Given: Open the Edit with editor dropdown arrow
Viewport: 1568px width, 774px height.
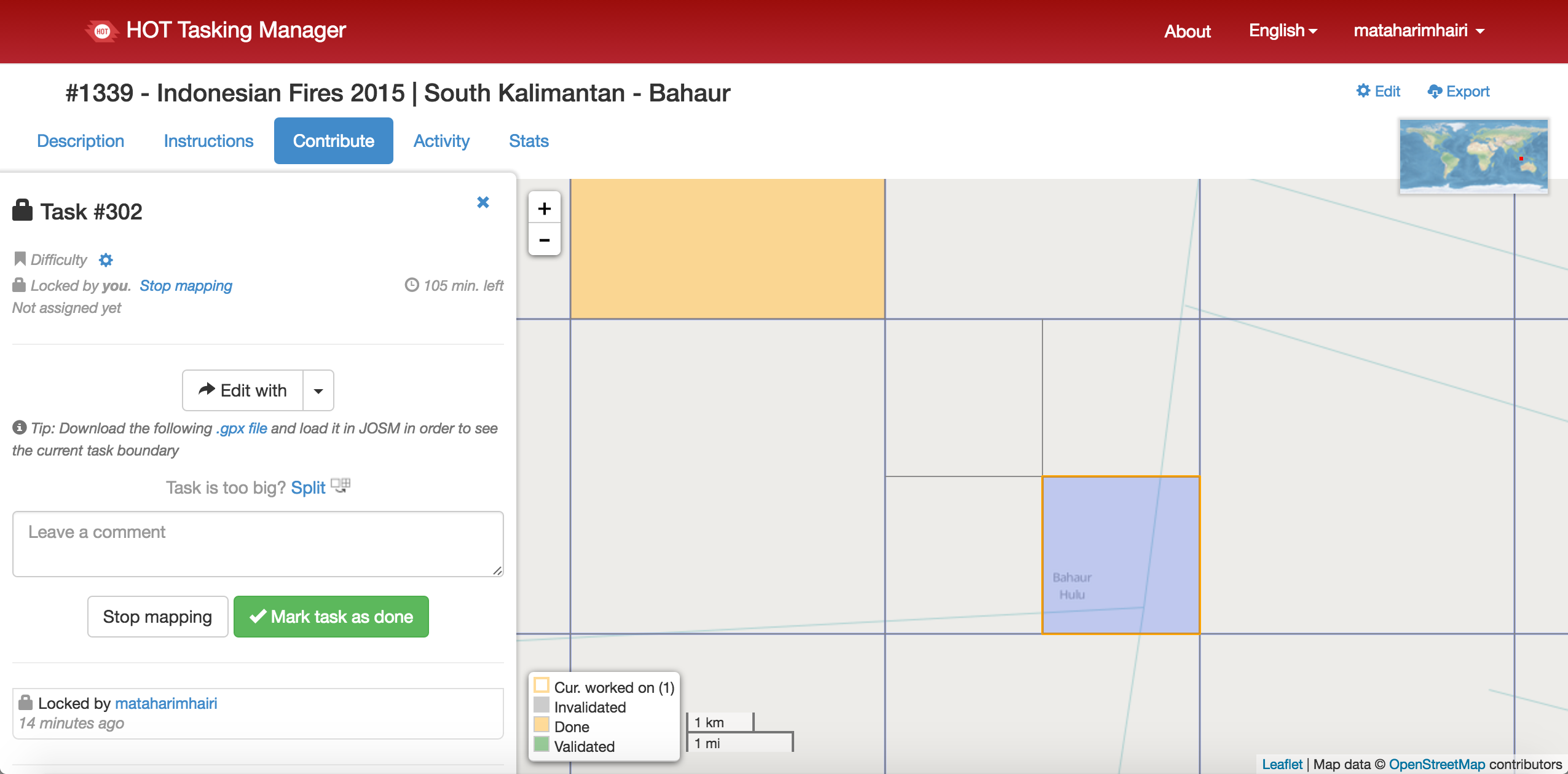Looking at the screenshot, I should 318,391.
